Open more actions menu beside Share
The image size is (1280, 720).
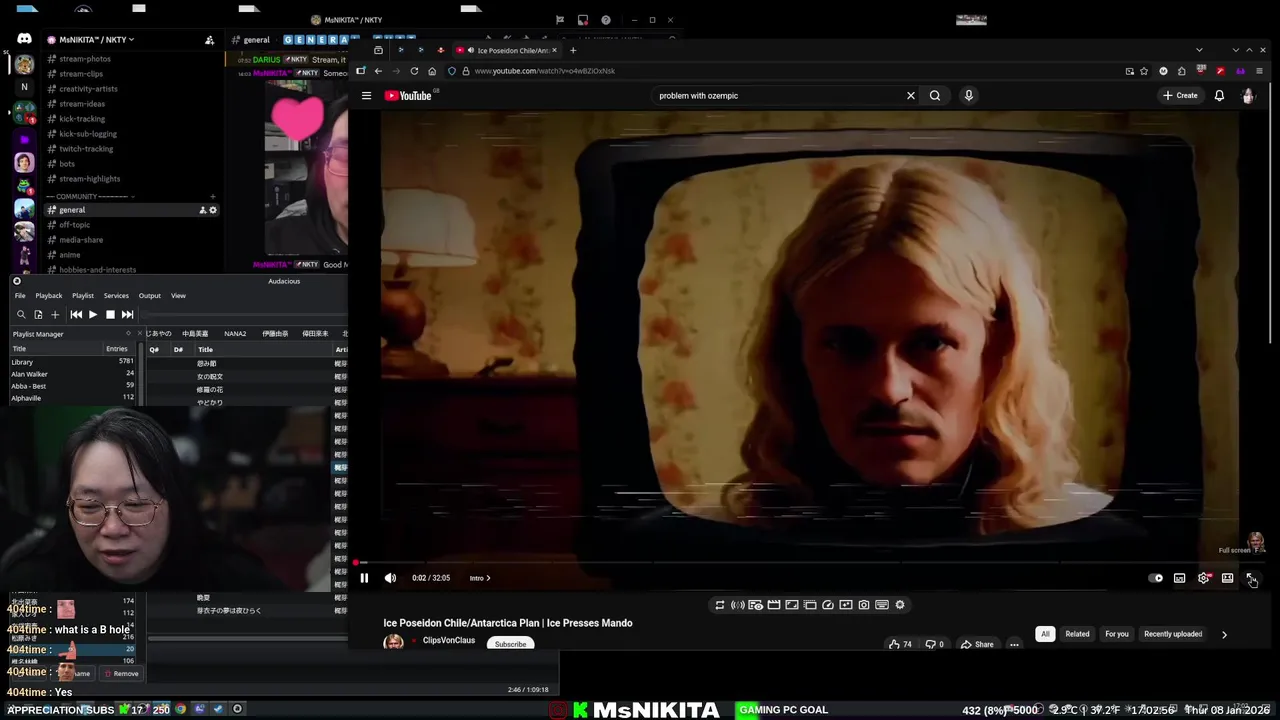coord(1014,644)
